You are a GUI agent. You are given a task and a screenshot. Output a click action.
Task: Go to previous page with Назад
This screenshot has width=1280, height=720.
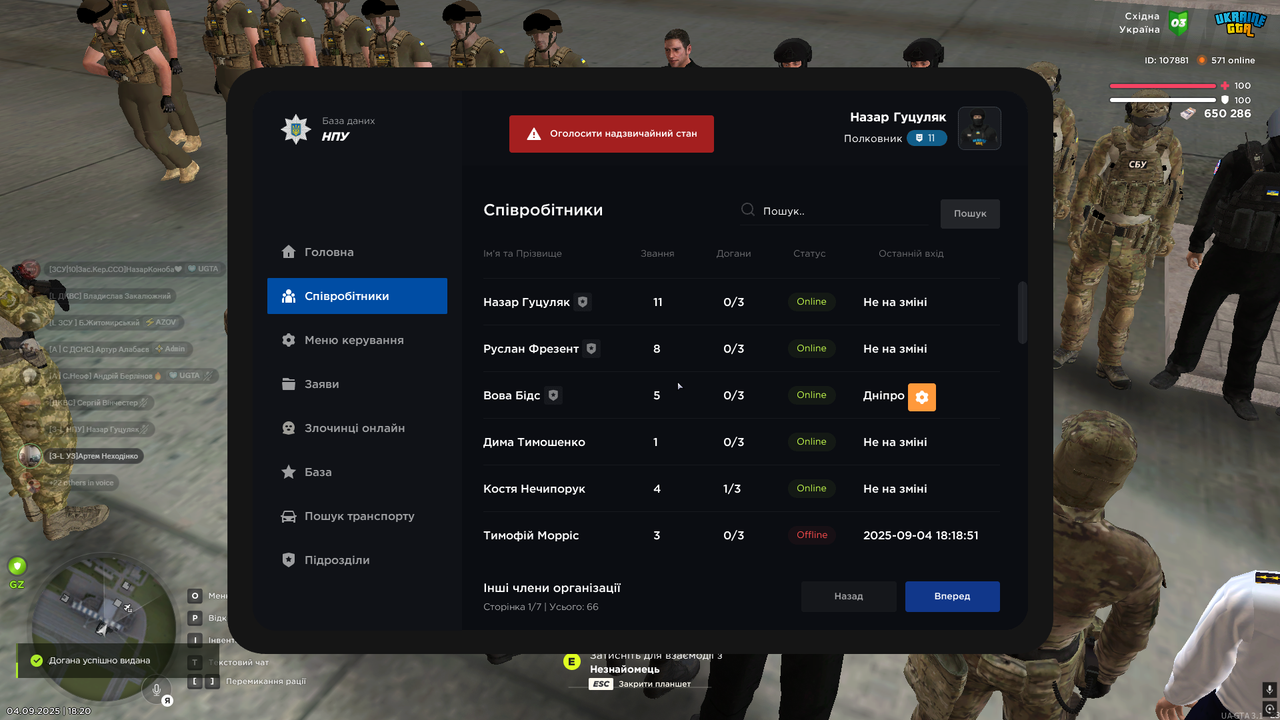tap(848, 596)
